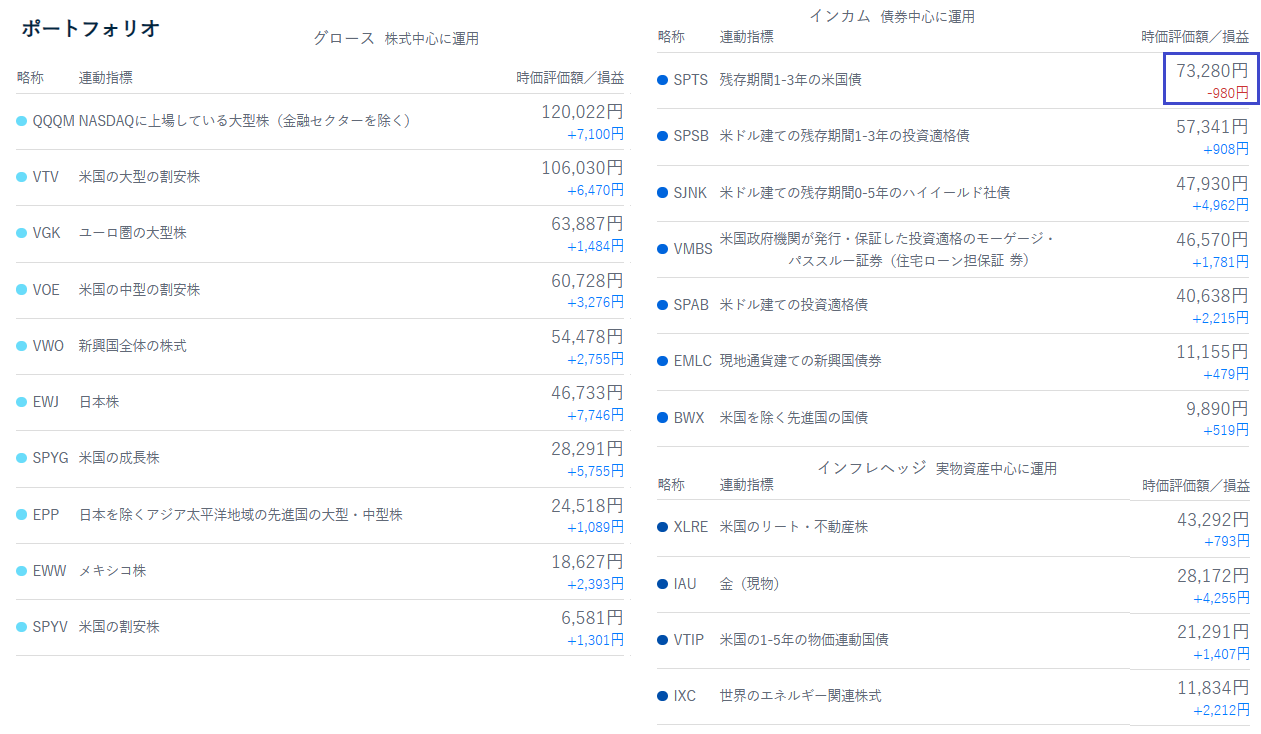The width and height of the screenshot is (1261, 734).
Task: Click the メキシコ株 index description
Action: coord(112,571)
